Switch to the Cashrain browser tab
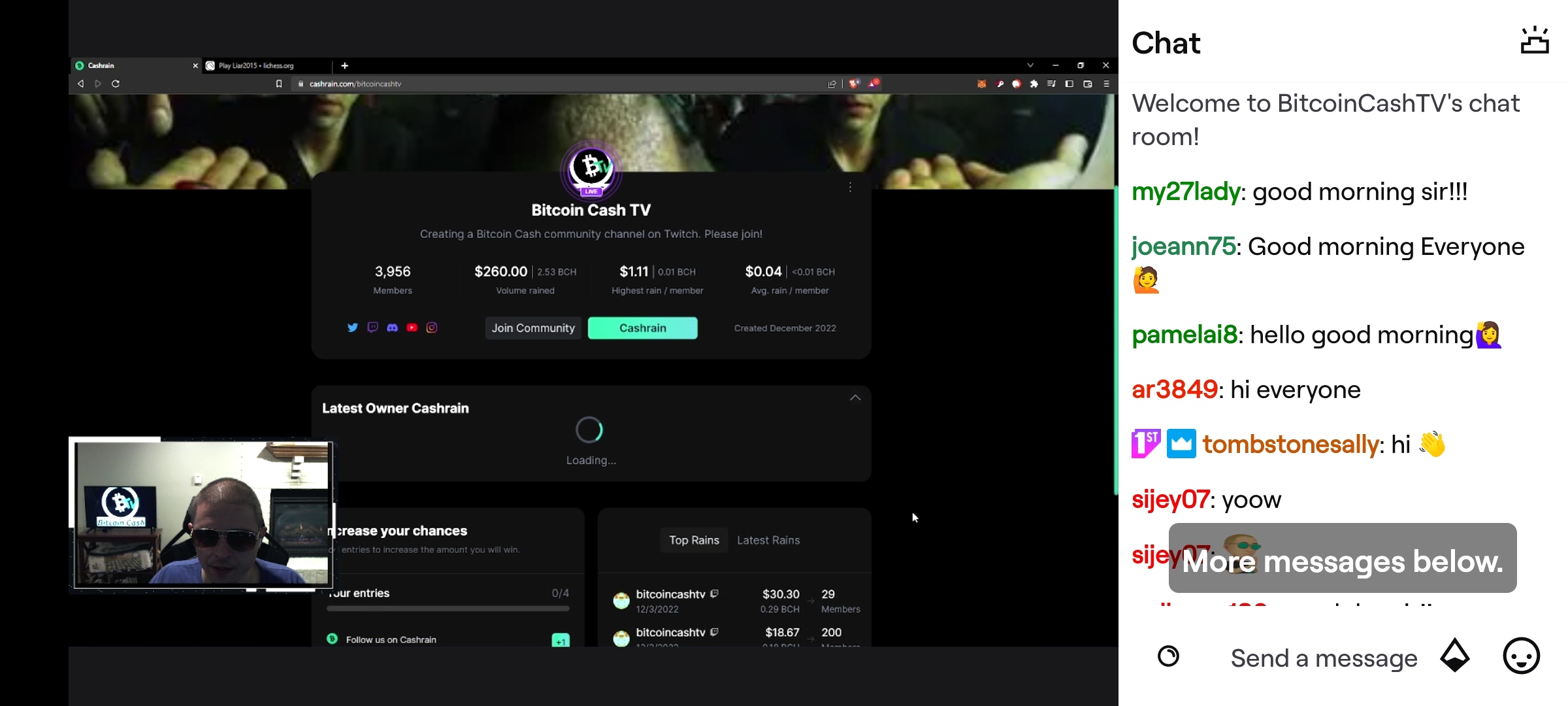 [136, 65]
